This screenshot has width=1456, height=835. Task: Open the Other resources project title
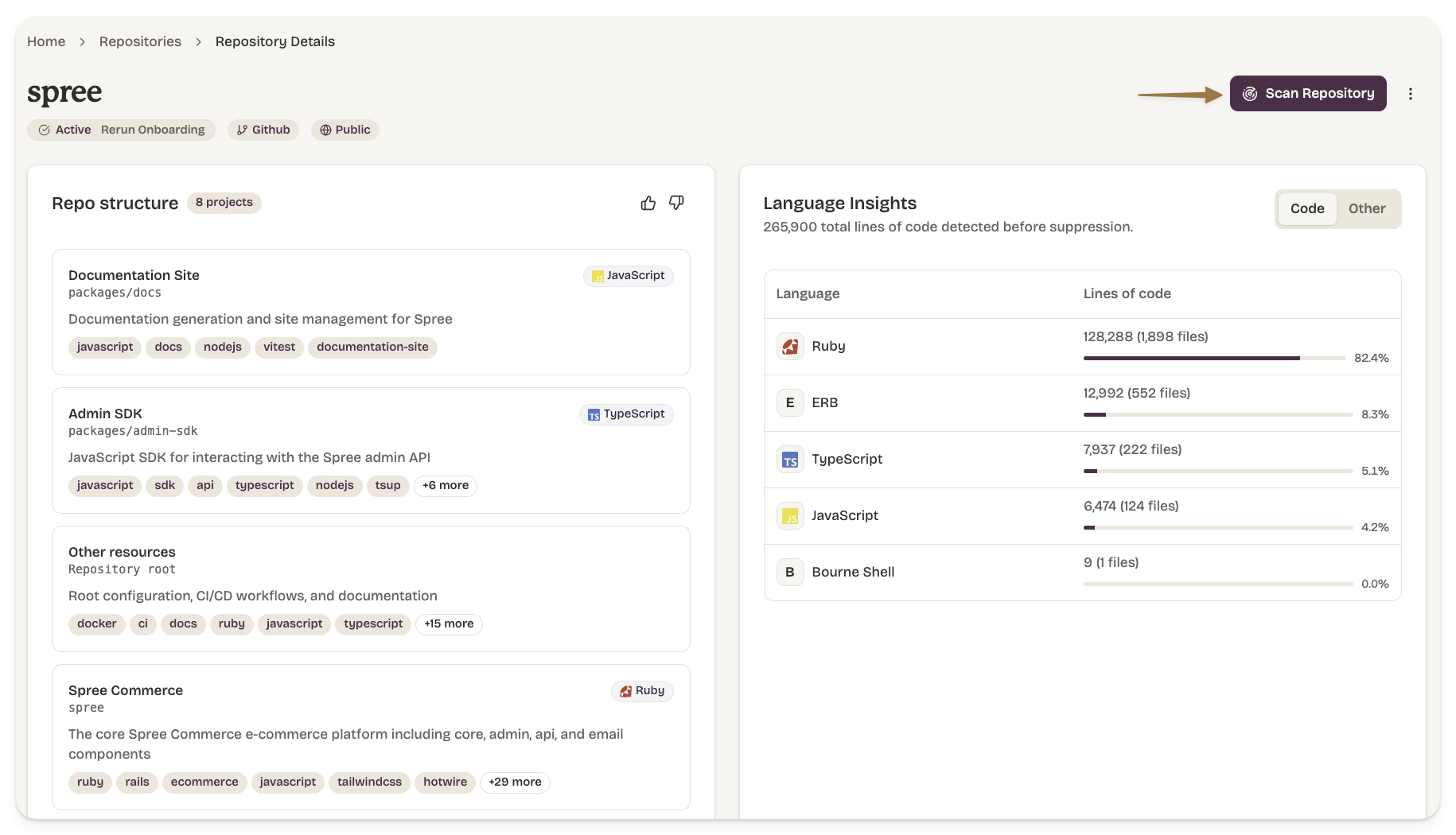click(122, 553)
